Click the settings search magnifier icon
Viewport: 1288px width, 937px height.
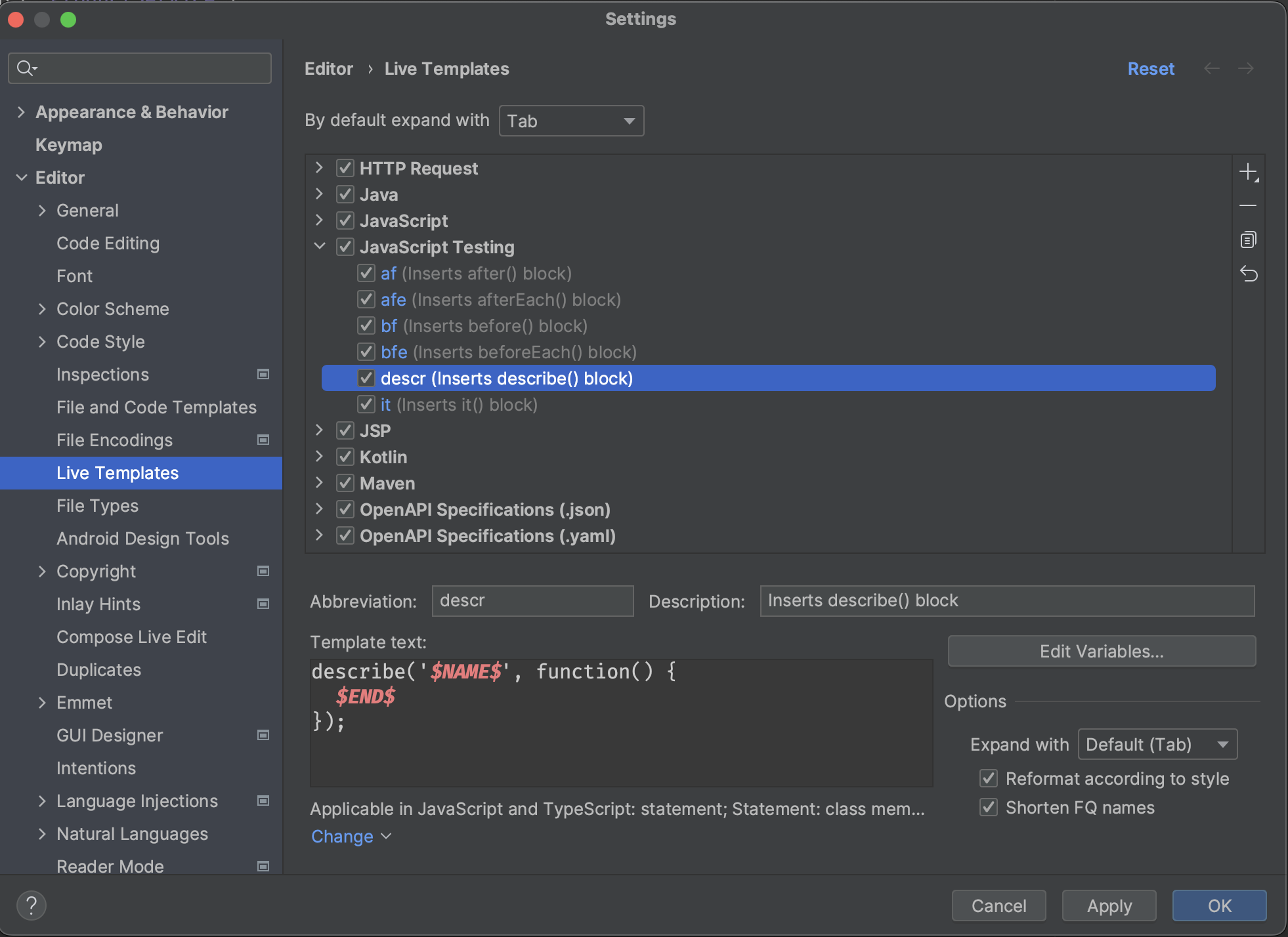pos(27,68)
